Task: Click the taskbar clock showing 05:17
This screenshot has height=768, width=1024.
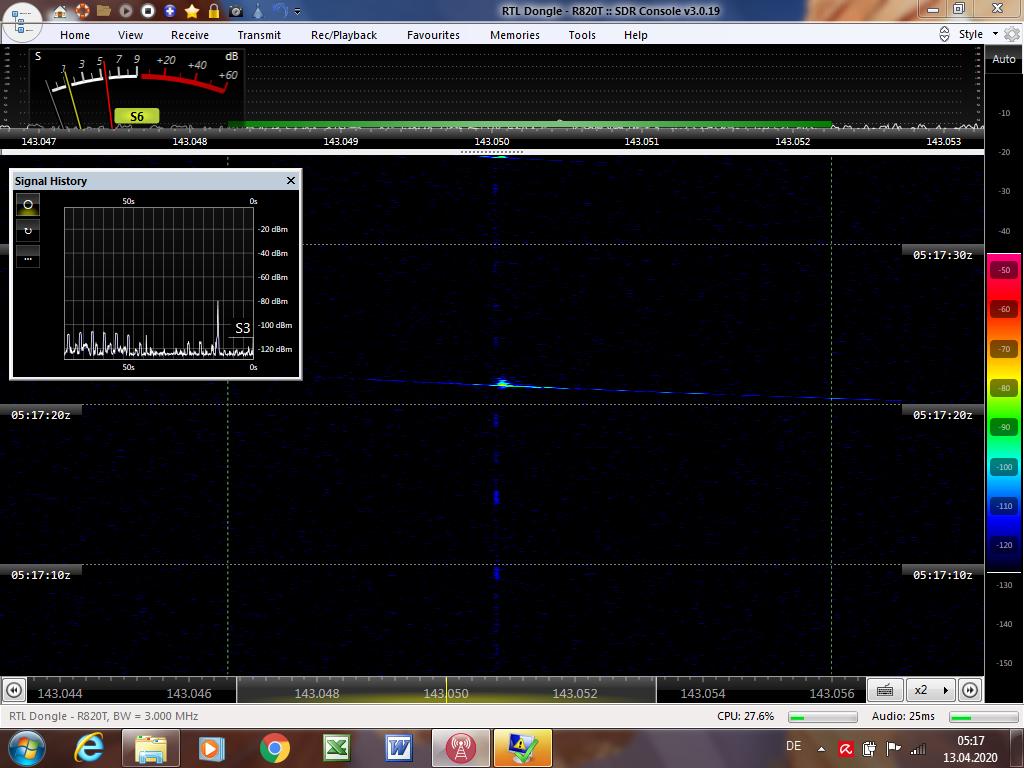Action: pyautogui.click(x=970, y=749)
